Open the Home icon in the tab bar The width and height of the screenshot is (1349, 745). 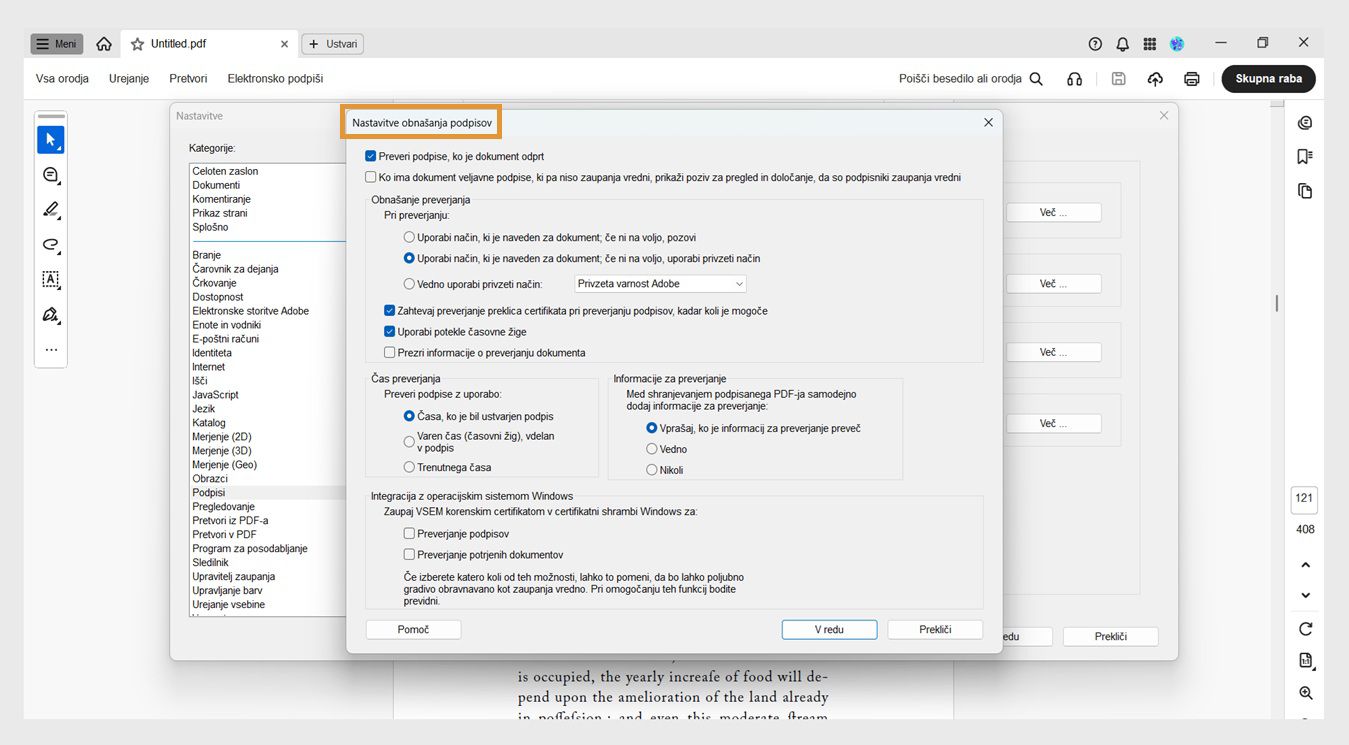click(x=104, y=44)
